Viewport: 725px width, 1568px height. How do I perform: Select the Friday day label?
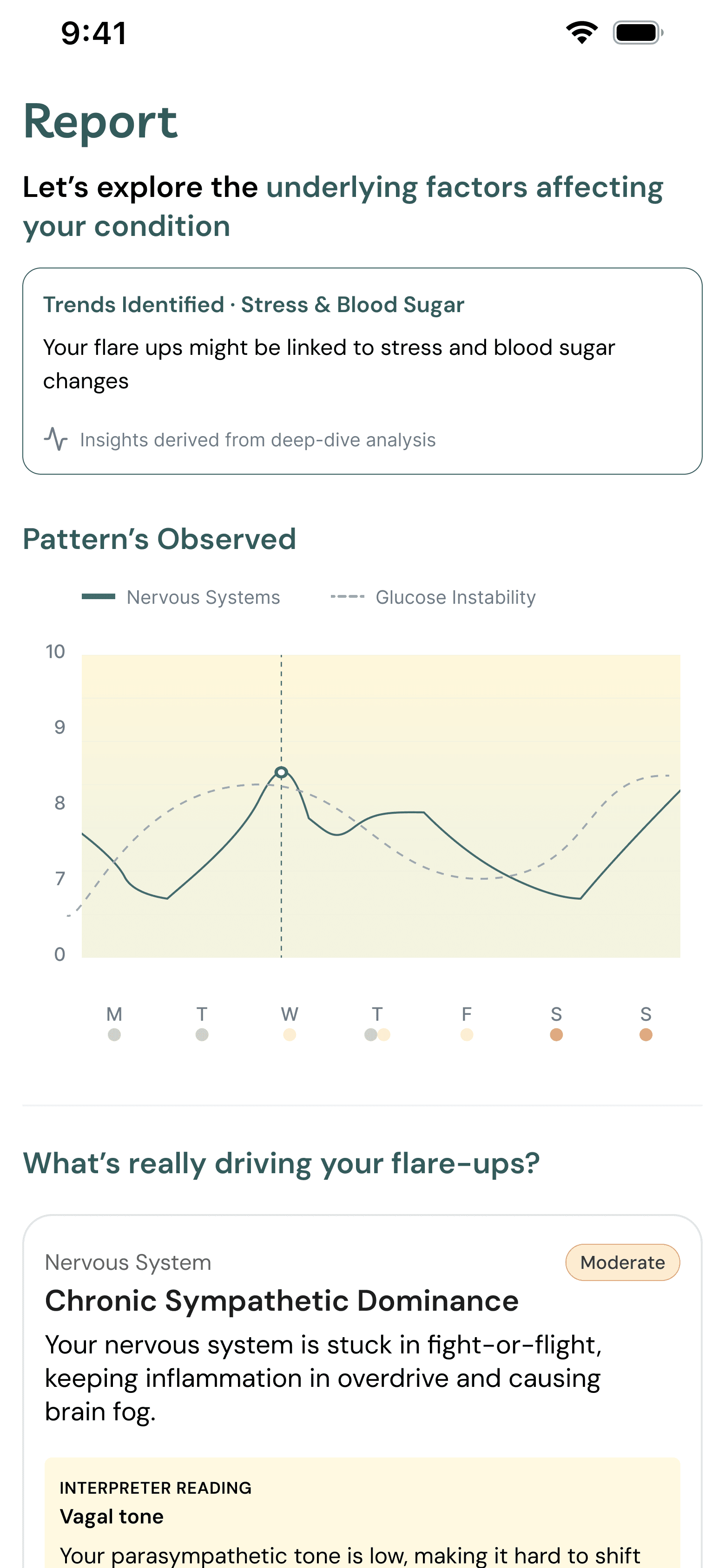pyautogui.click(x=467, y=1014)
